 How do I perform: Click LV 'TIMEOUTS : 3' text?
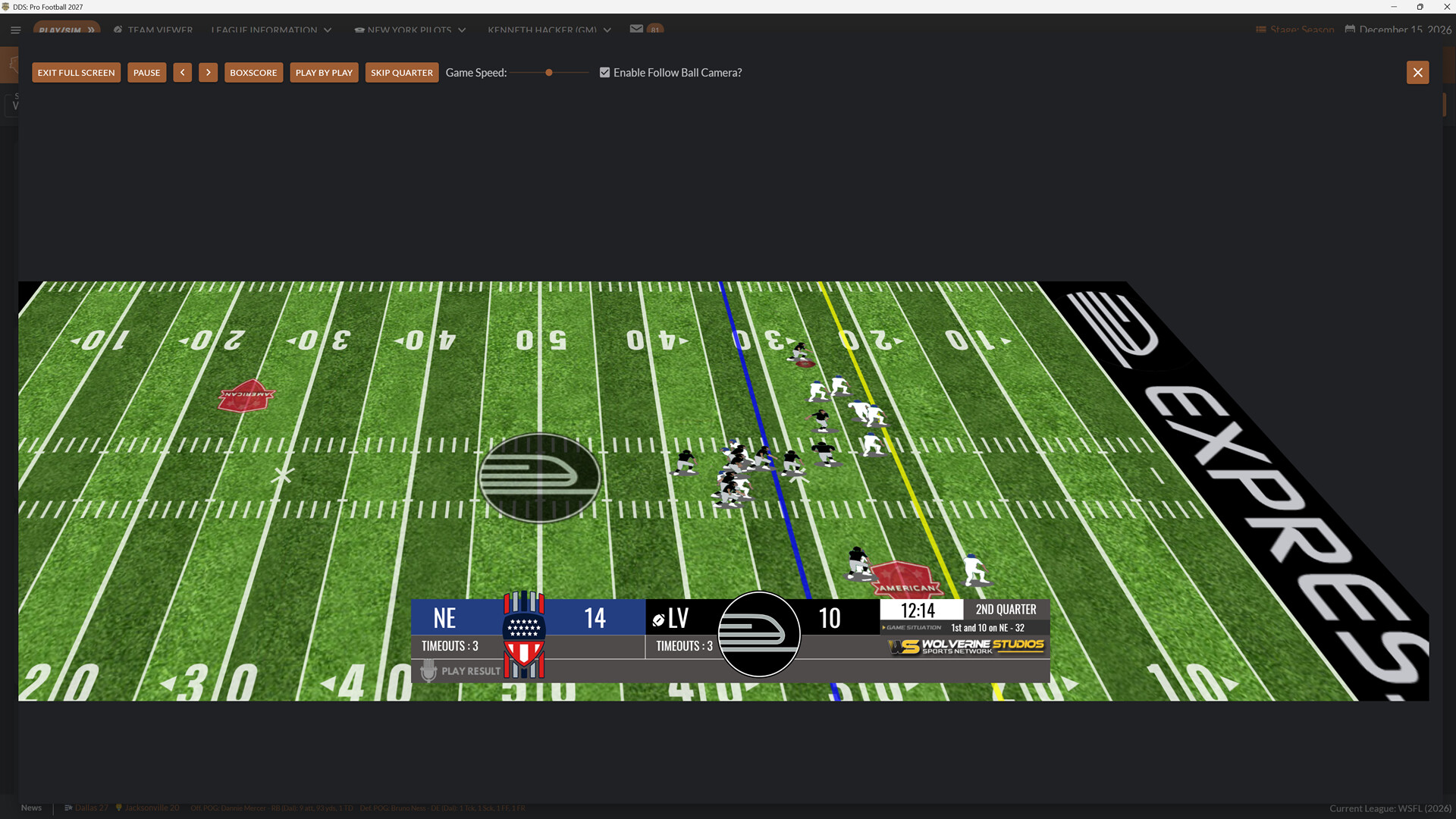(684, 646)
